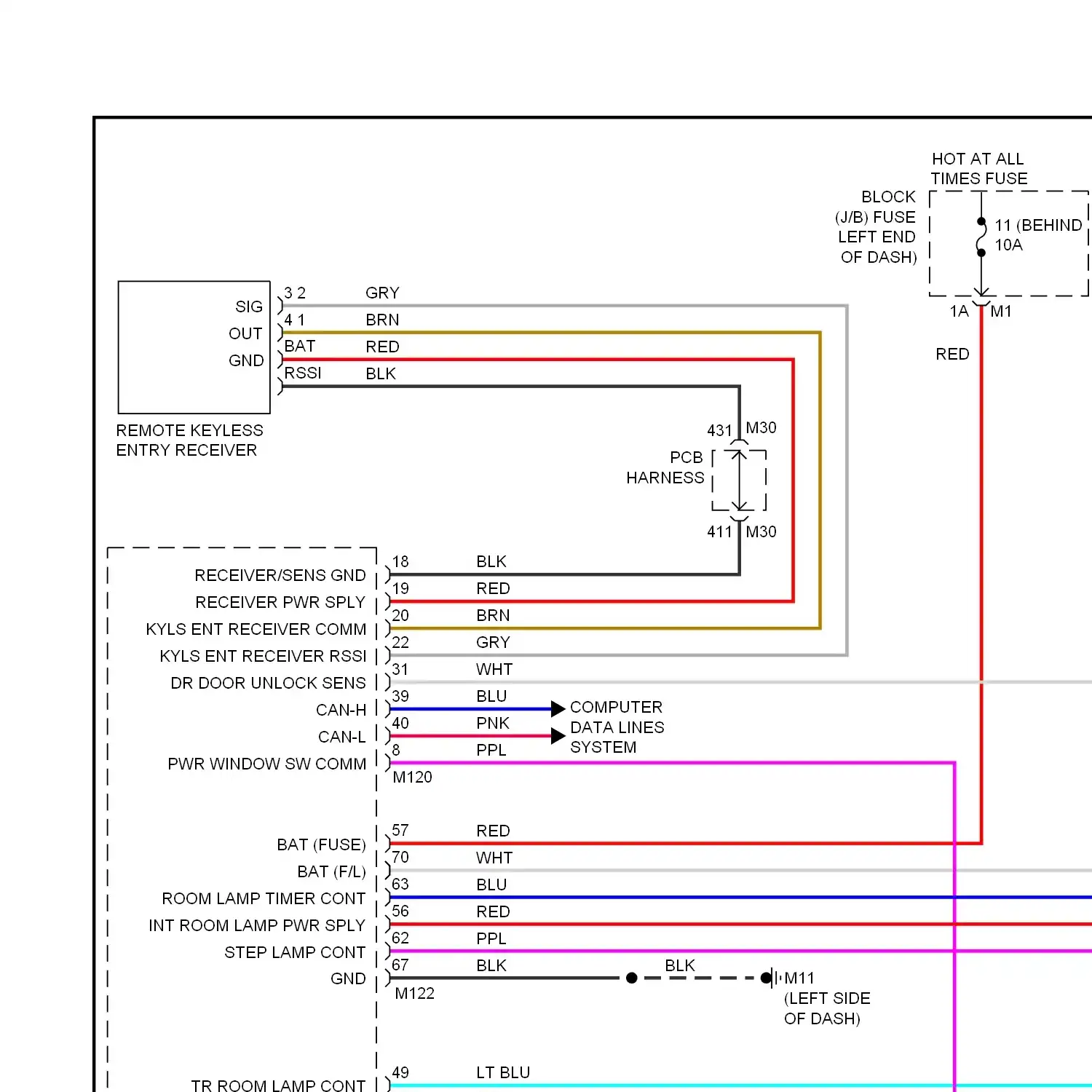Click the M1 connector label

[1001, 311]
